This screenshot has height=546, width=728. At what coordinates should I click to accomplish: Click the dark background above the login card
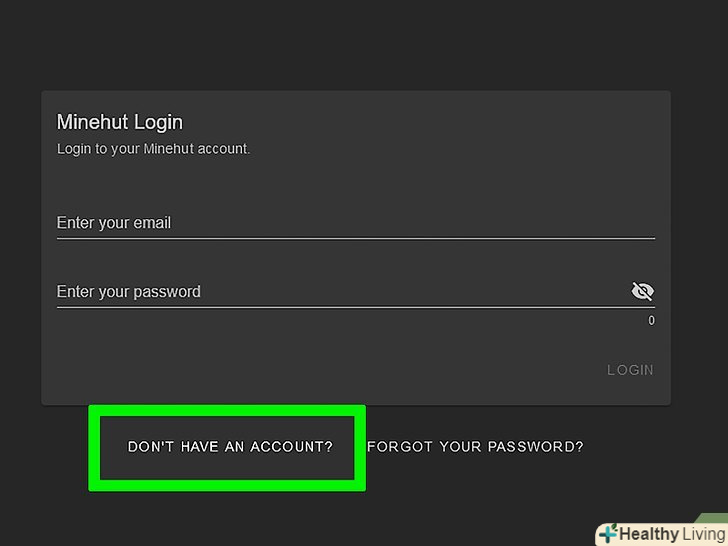[x=360, y=45]
